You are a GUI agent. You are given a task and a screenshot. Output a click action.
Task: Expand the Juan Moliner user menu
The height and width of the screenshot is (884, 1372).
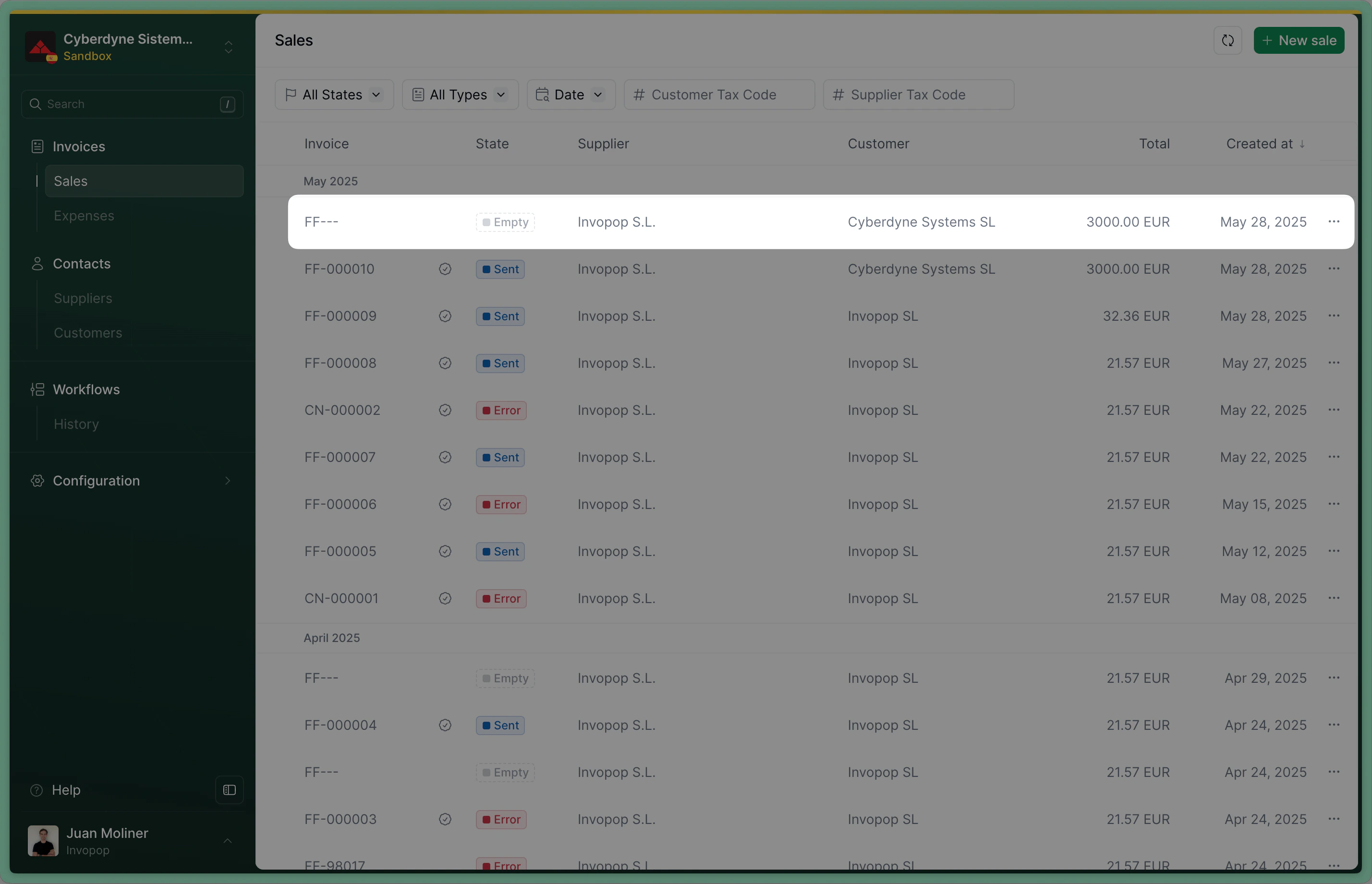[x=227, y=840]
